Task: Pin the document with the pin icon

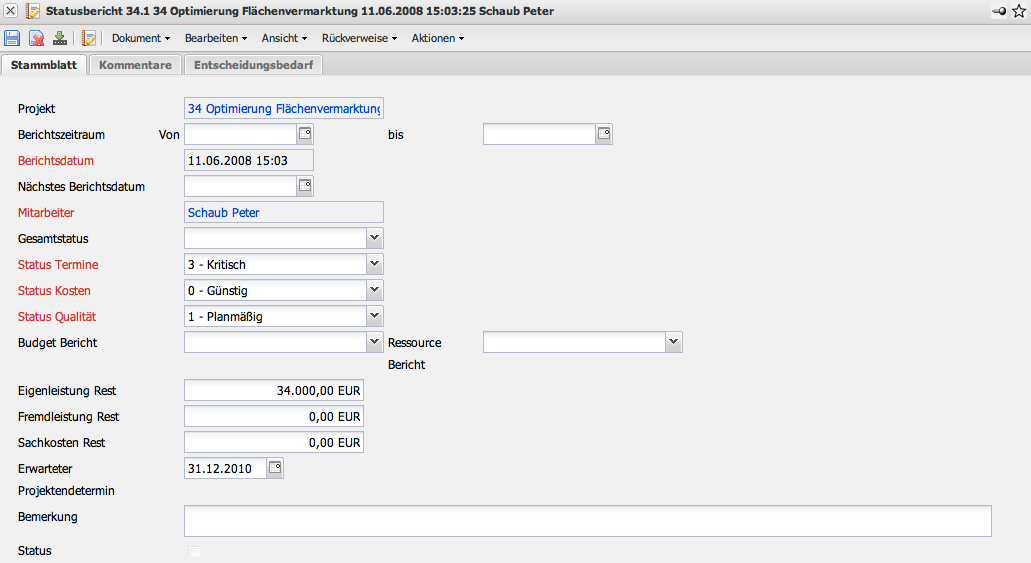Action: (999, 11)
